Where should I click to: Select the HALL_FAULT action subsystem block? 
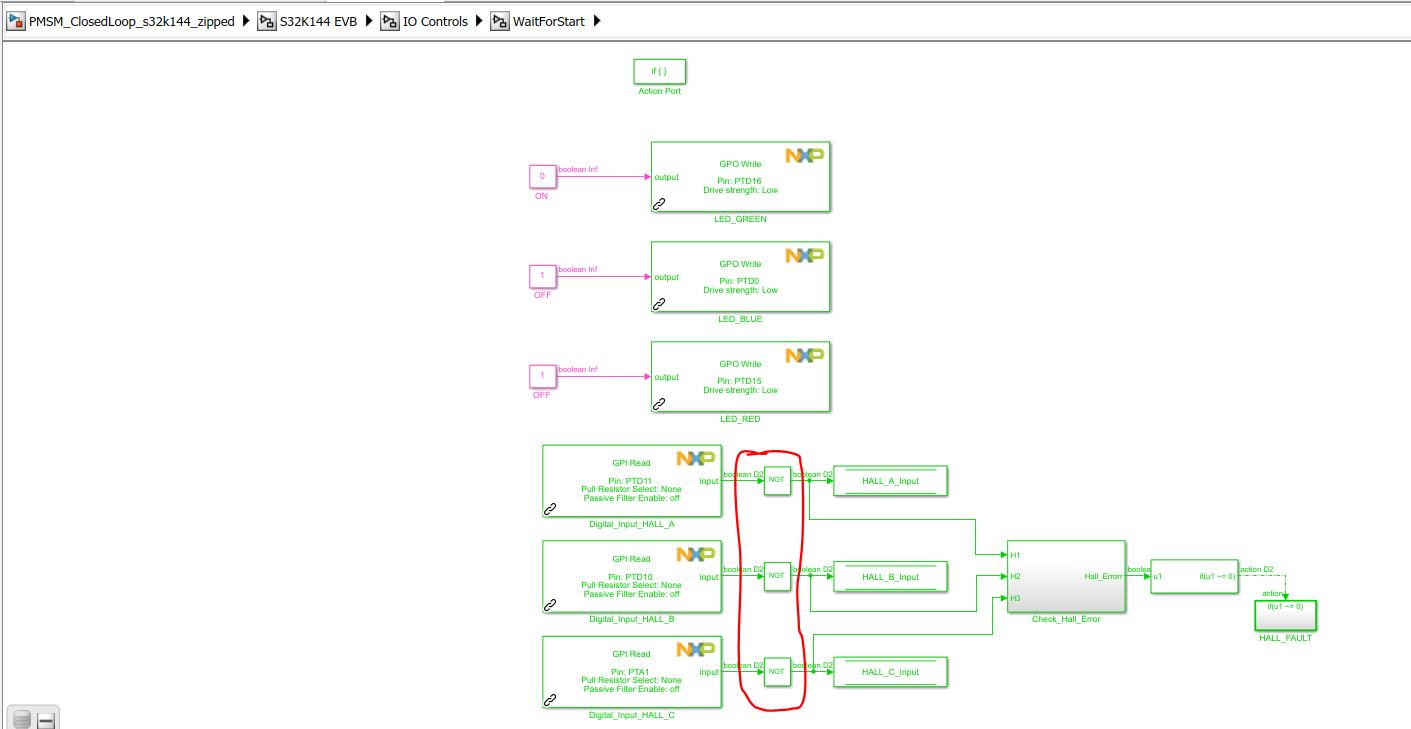[1285, 616]
